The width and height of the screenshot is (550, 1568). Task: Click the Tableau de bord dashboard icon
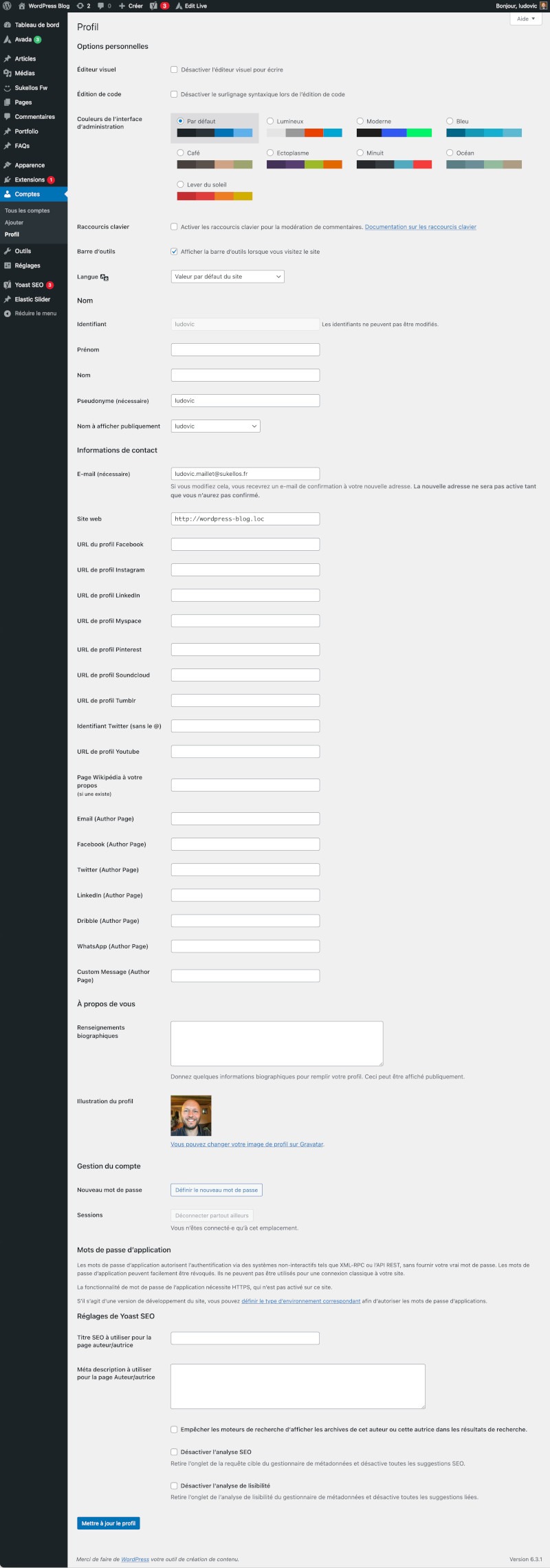pyautogui.click(x=8, y=25)
